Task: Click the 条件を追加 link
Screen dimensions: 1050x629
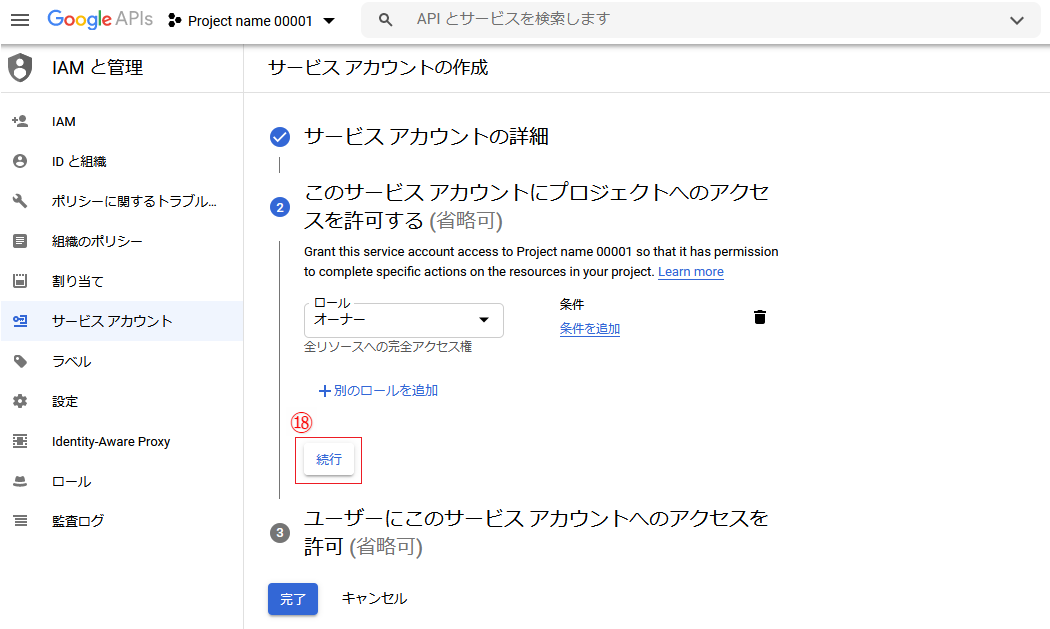Action: [x=589, y=329]
